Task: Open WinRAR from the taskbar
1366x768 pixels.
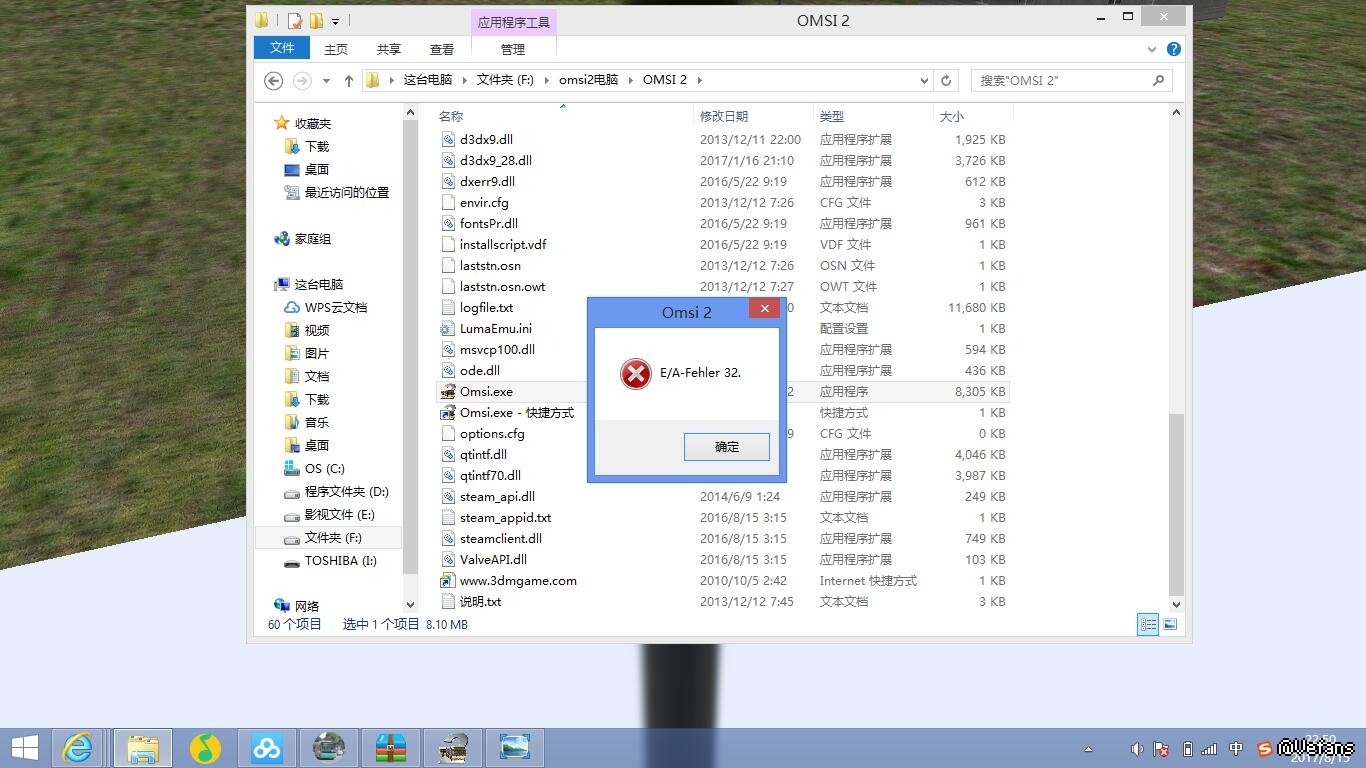Action: point(391,748)
